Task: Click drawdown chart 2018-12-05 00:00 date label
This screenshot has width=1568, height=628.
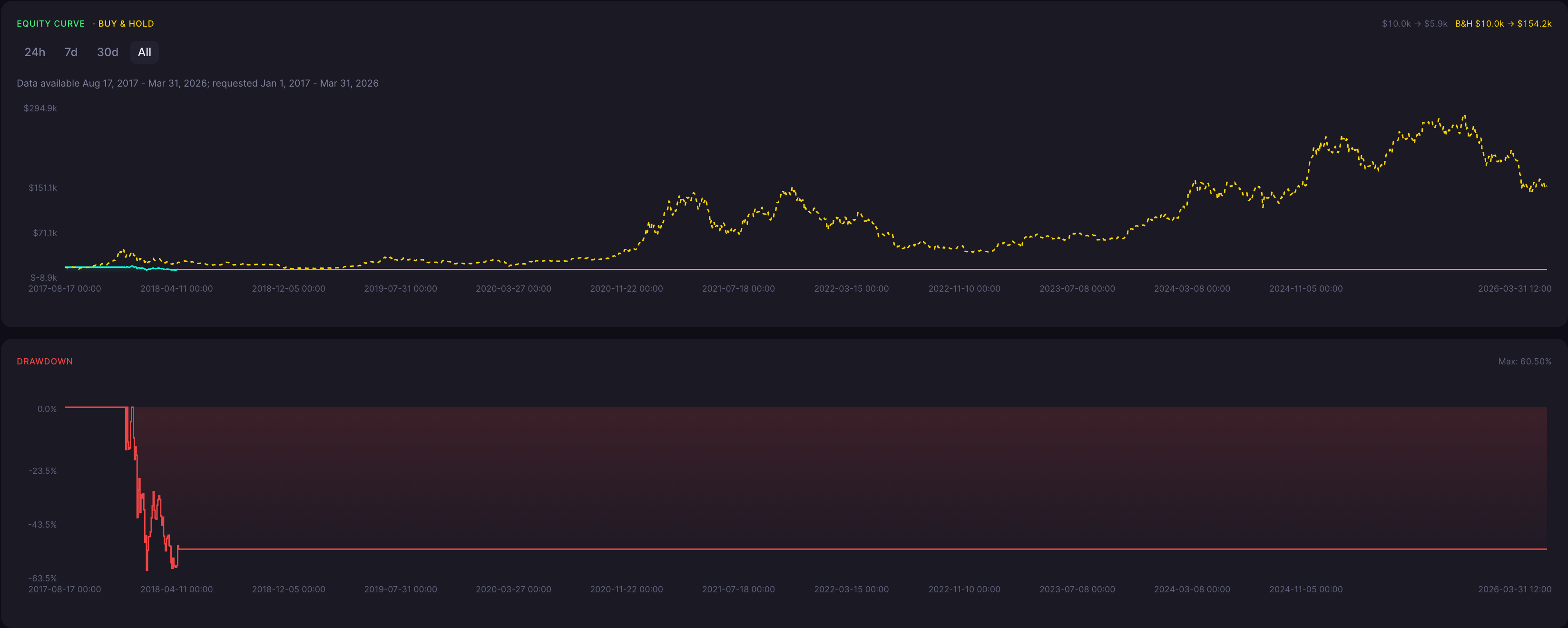Action: [x=288, y=589]
